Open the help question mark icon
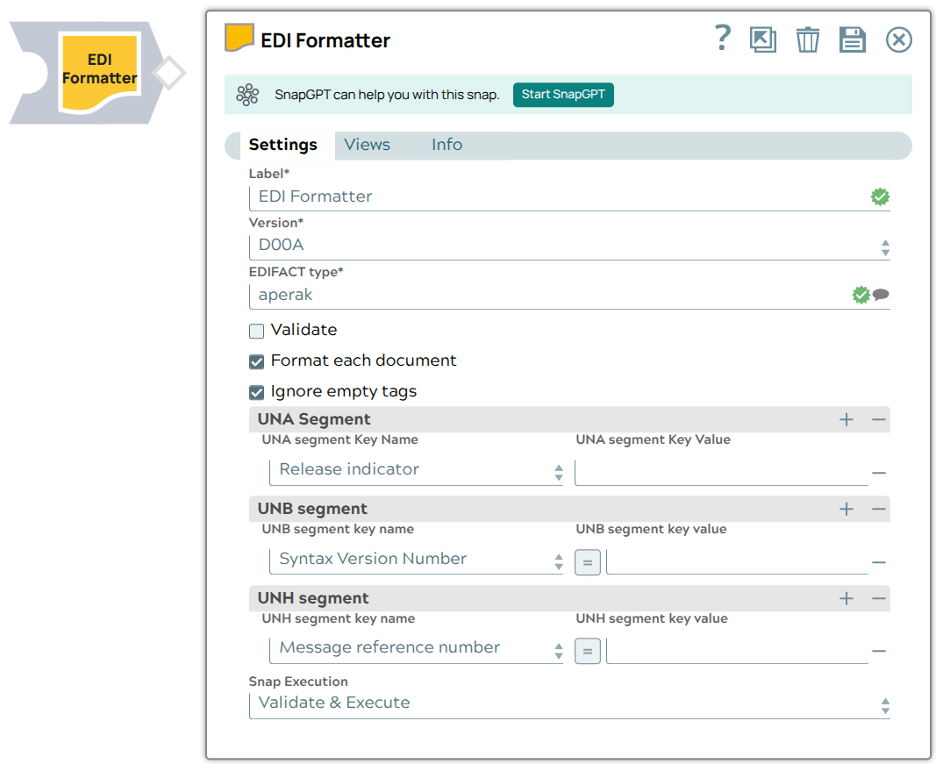The image size is (936, 764). pyautogui.click(x=723, y=39)
